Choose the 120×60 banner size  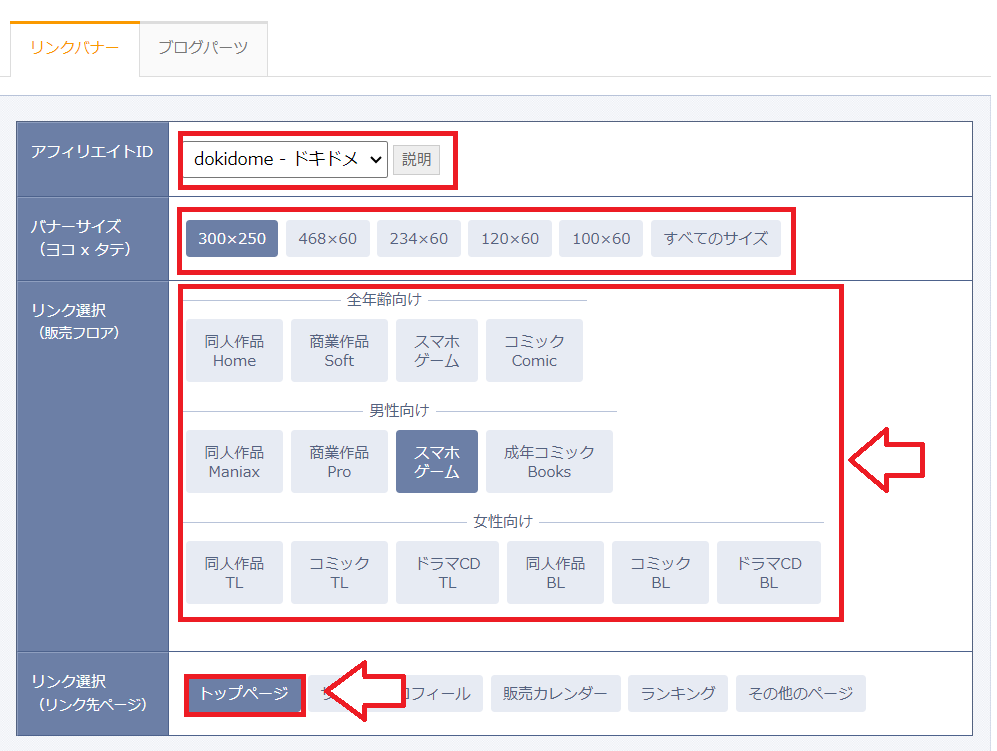click(x=510, y=238)
